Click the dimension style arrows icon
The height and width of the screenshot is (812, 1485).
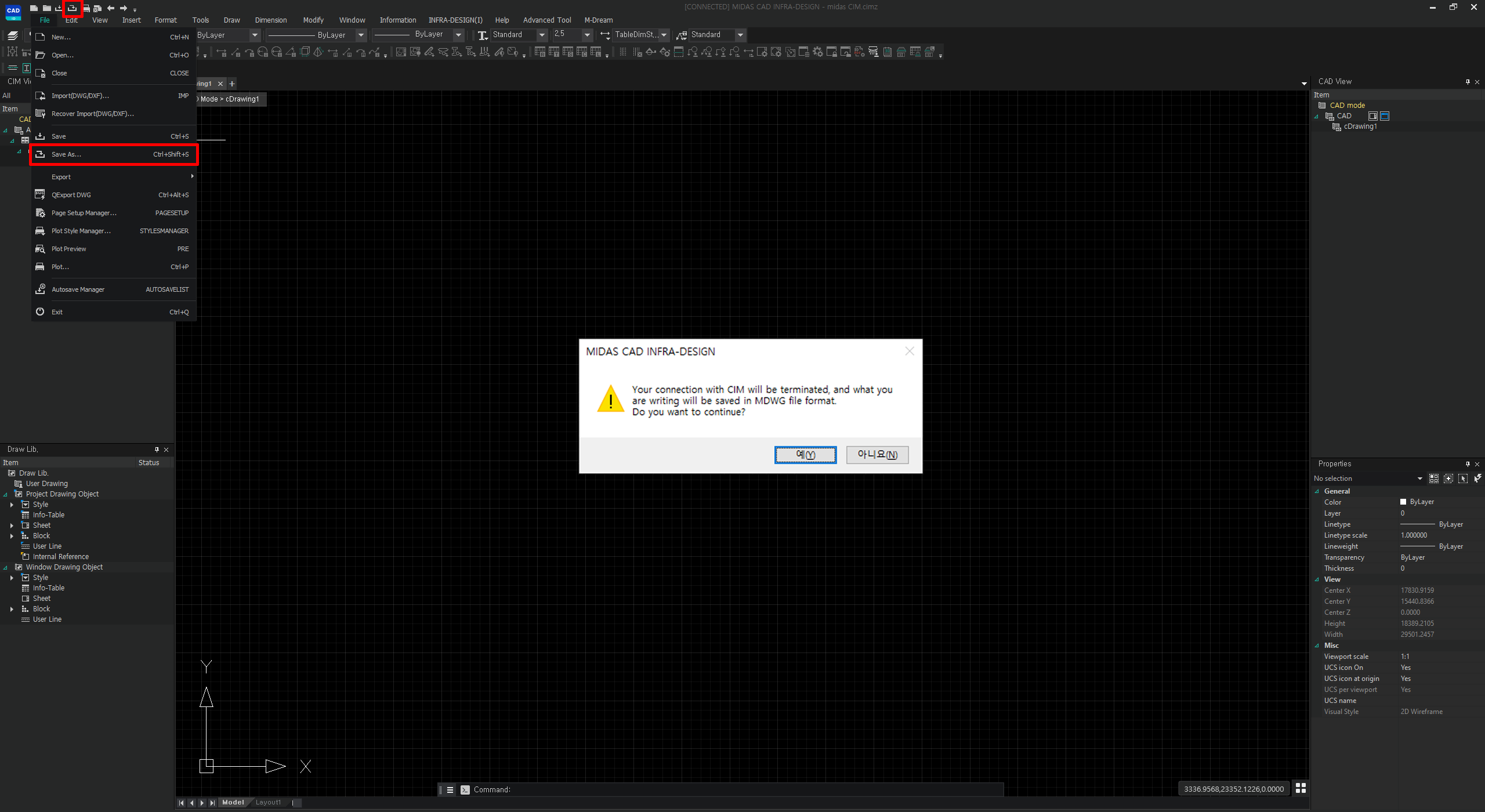[605, 35]
